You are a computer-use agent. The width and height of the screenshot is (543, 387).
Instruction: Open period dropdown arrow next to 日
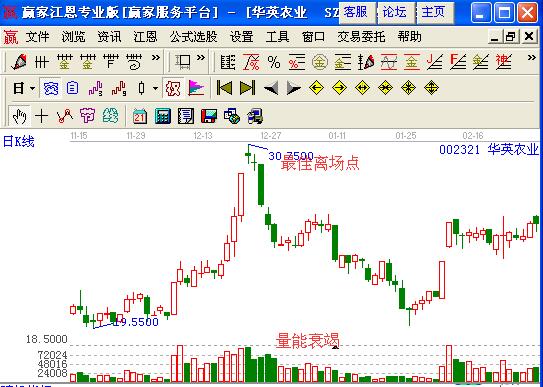click(33, 89)
